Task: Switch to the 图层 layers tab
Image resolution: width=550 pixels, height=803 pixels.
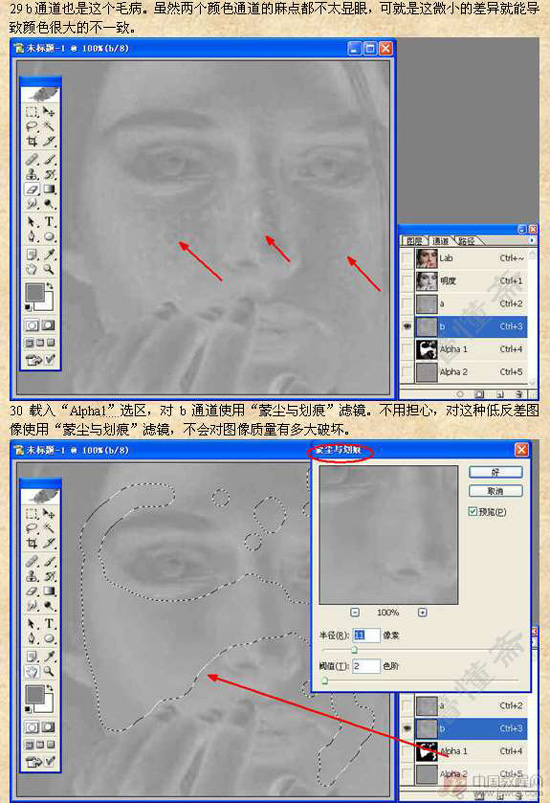Action: tap(414, 241)
